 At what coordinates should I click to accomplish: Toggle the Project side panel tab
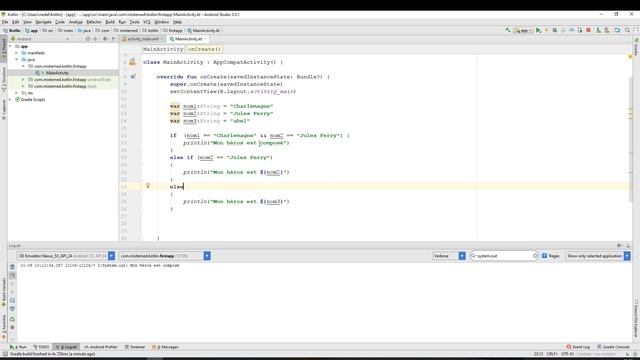point(4,49)
